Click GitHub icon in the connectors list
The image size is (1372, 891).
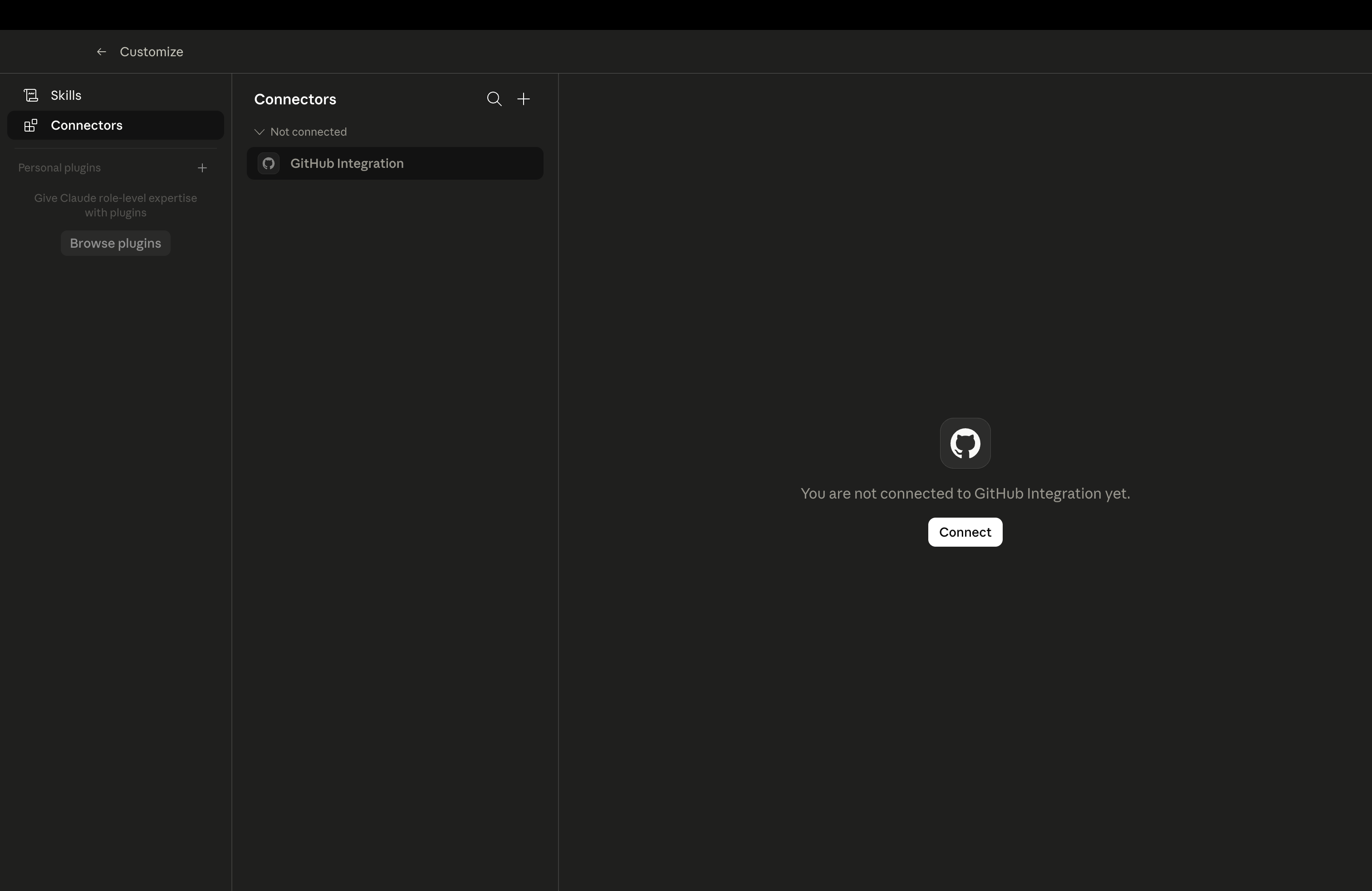[x=269, y=163]
